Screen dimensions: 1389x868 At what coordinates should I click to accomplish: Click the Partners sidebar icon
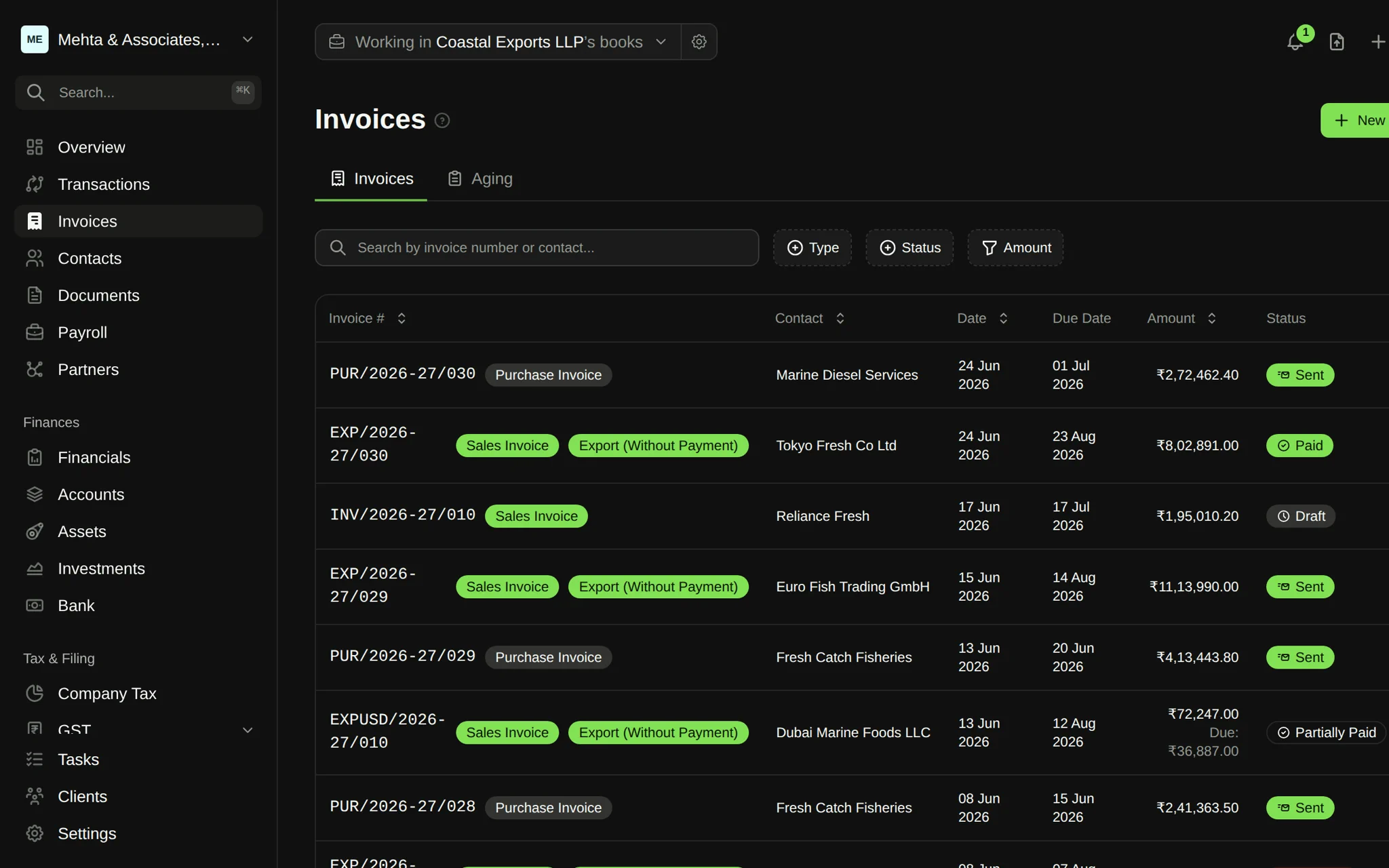[35, 370]
